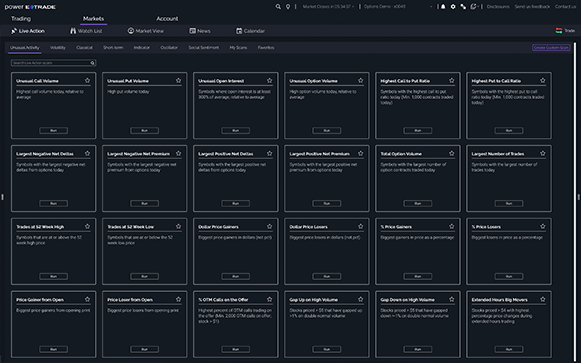Image resolution: width=581 pixels, height=363 pixels.
Task: Open the symbol search magnifier in header
Action: tap(278, 7)
